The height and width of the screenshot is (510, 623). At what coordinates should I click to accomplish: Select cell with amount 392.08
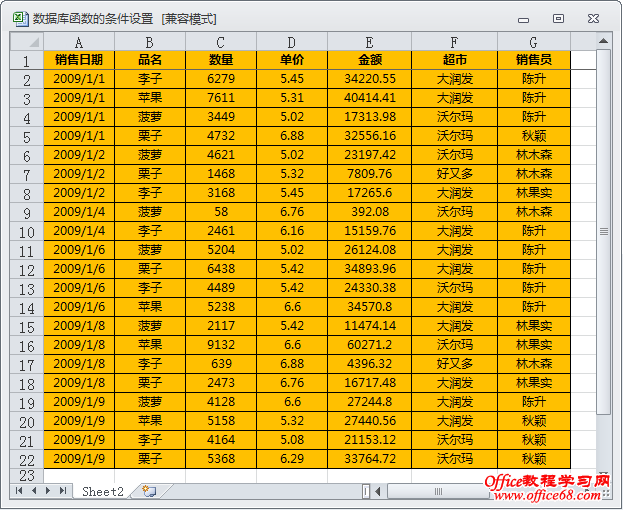click(370, 212)
